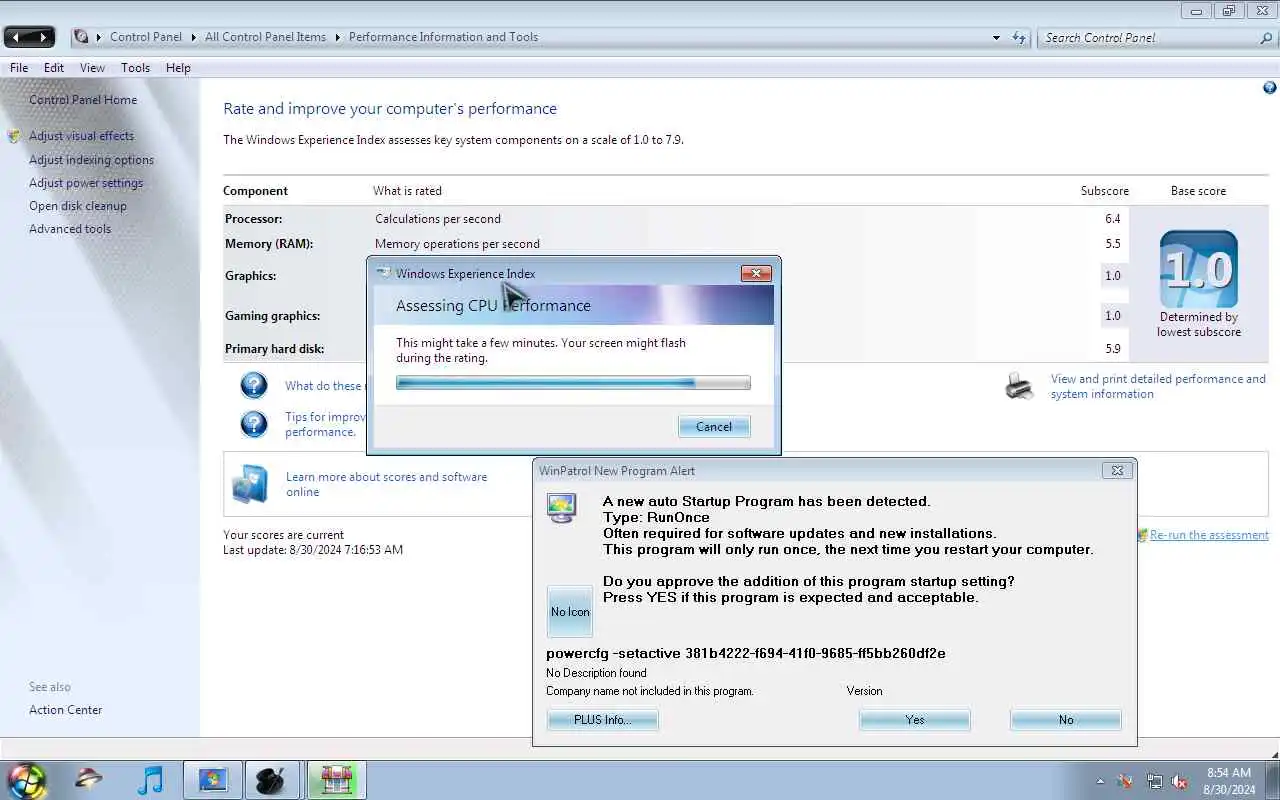Select the Control Panel taskbar button
Viewport: 1280px width, 800px height.
[x=212, y=780]
